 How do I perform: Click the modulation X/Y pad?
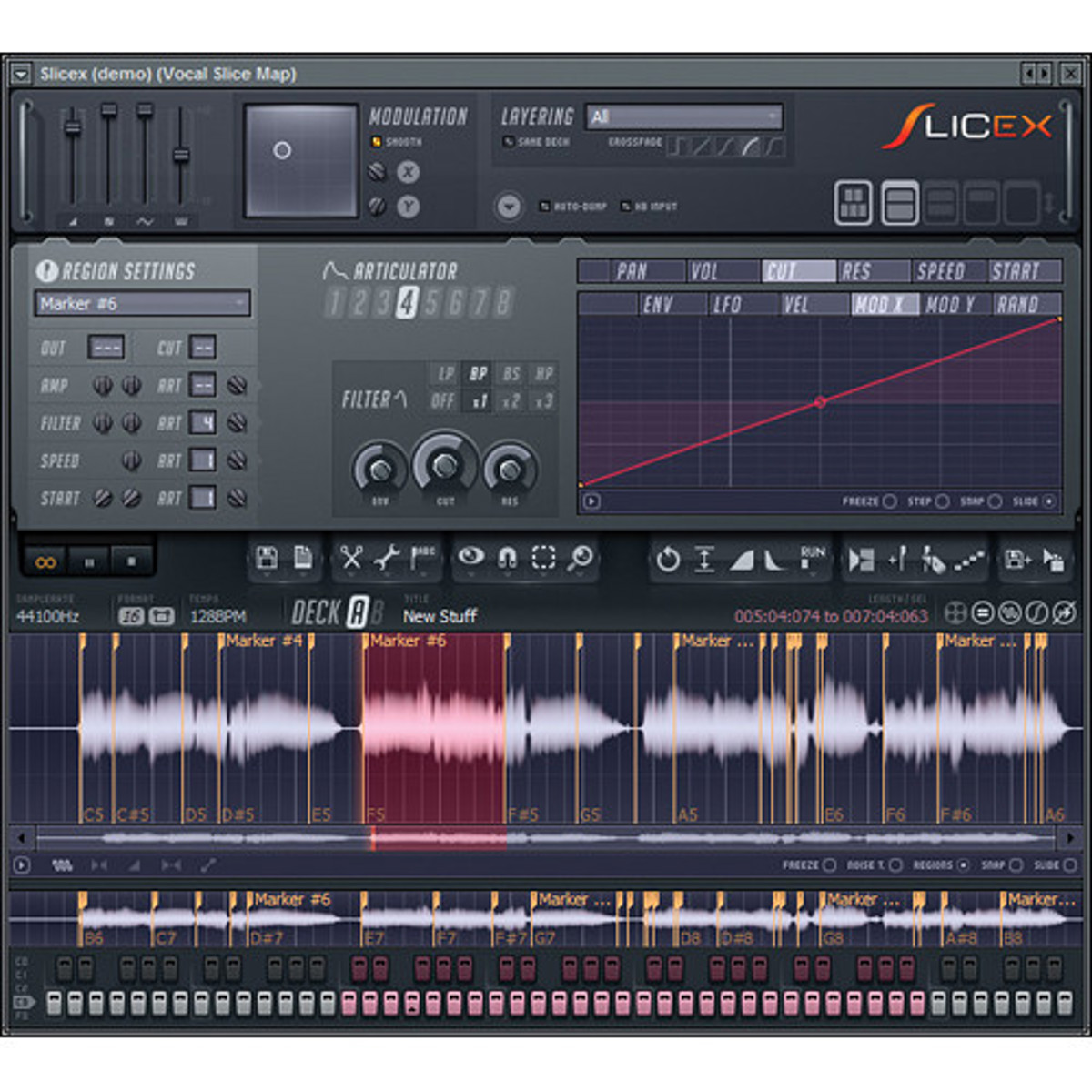[x=300, y=160]
